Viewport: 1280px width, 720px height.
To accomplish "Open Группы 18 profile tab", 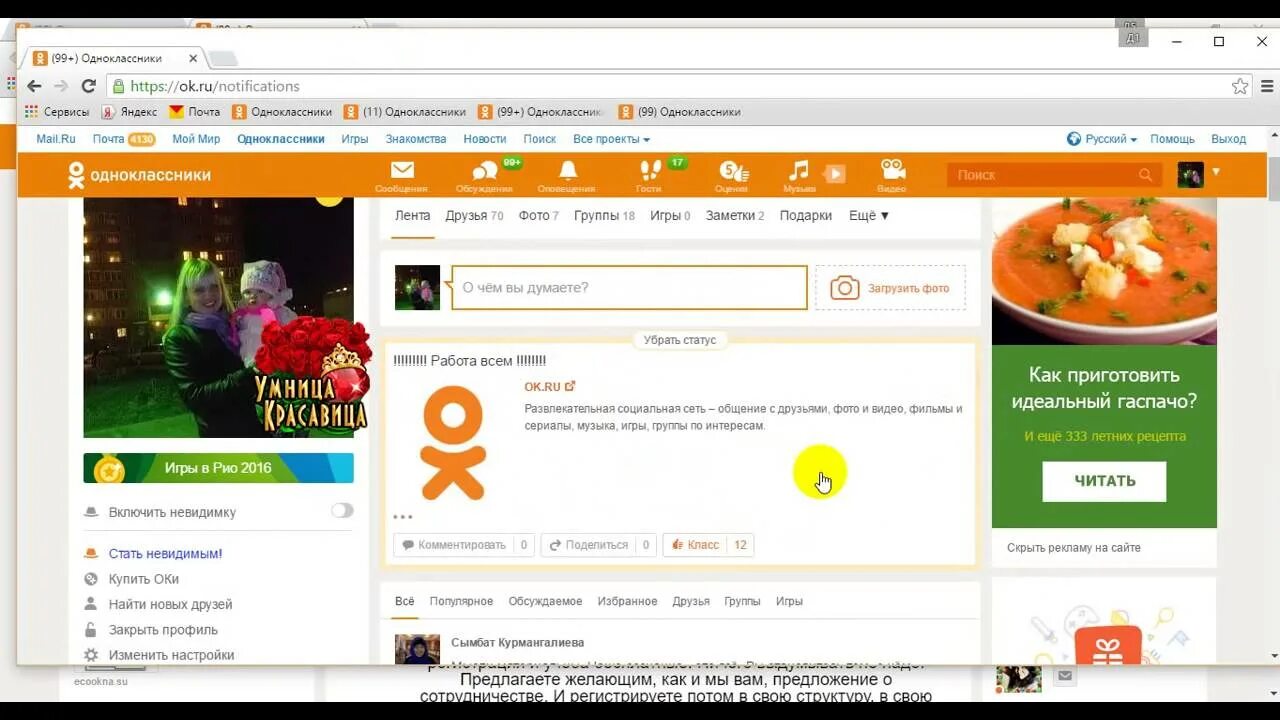I will pos(604,215).
